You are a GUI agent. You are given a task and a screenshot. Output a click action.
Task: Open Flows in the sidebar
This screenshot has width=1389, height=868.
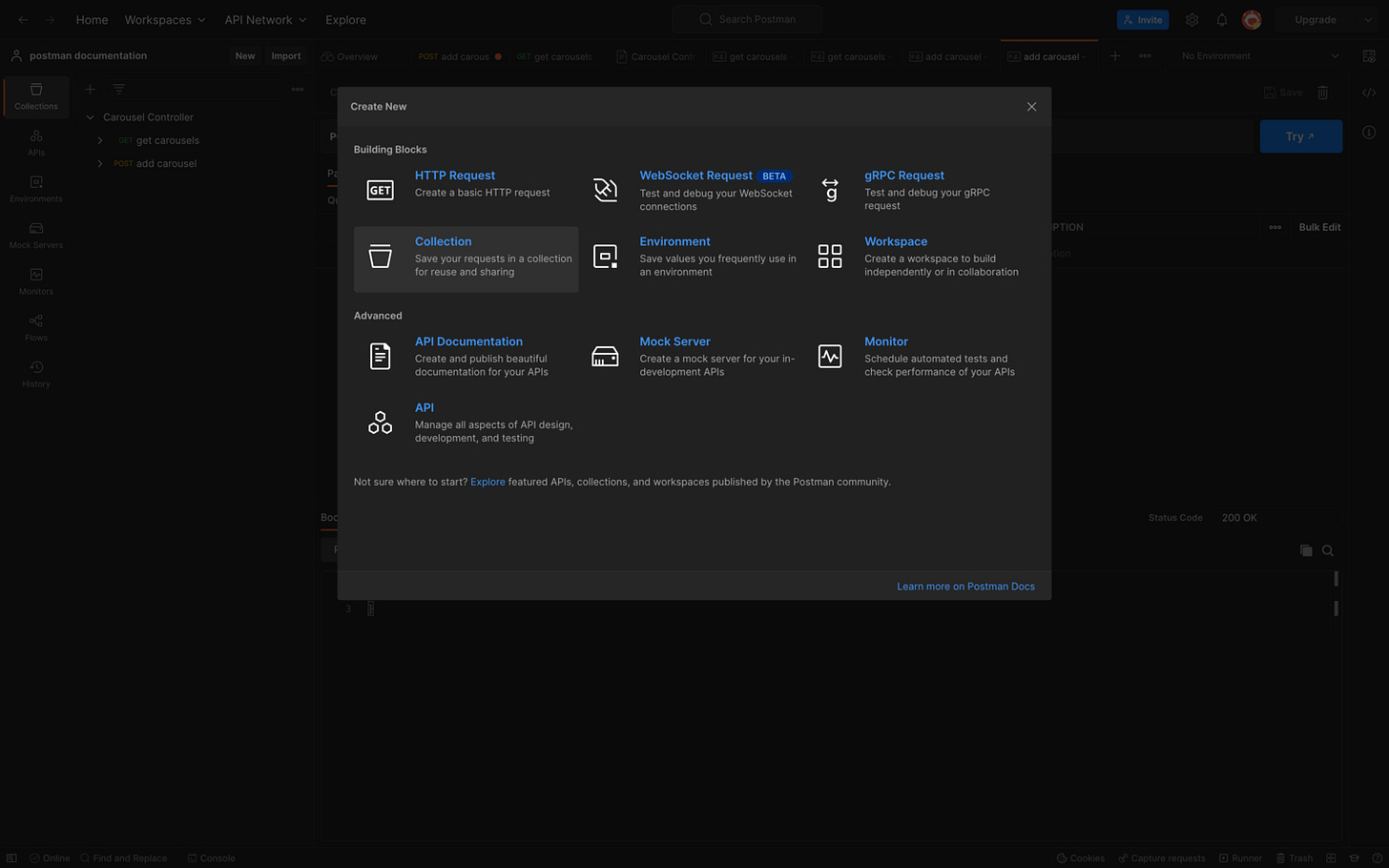click(36, 328)
